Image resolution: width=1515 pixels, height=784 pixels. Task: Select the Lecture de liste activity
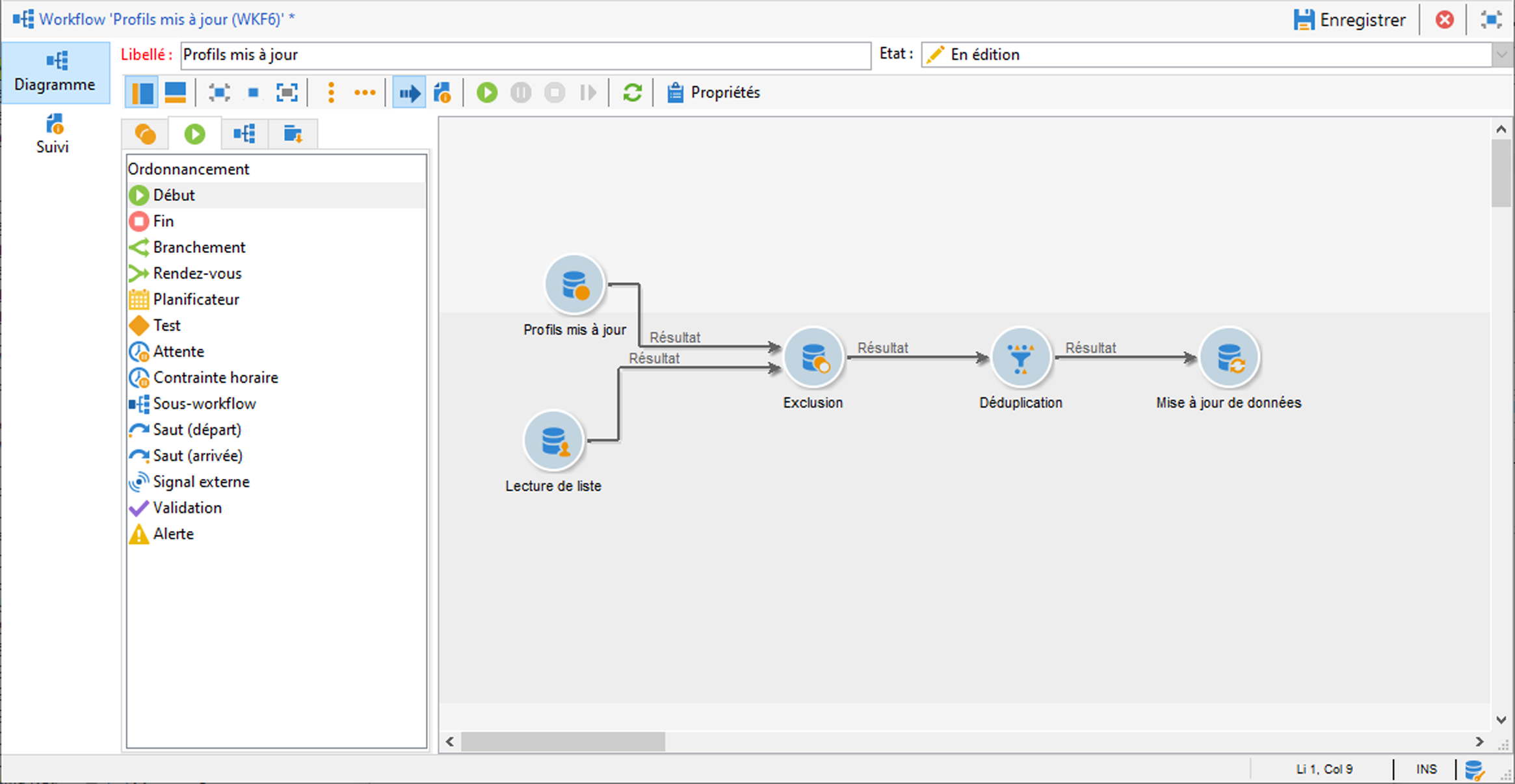(553, 441)
